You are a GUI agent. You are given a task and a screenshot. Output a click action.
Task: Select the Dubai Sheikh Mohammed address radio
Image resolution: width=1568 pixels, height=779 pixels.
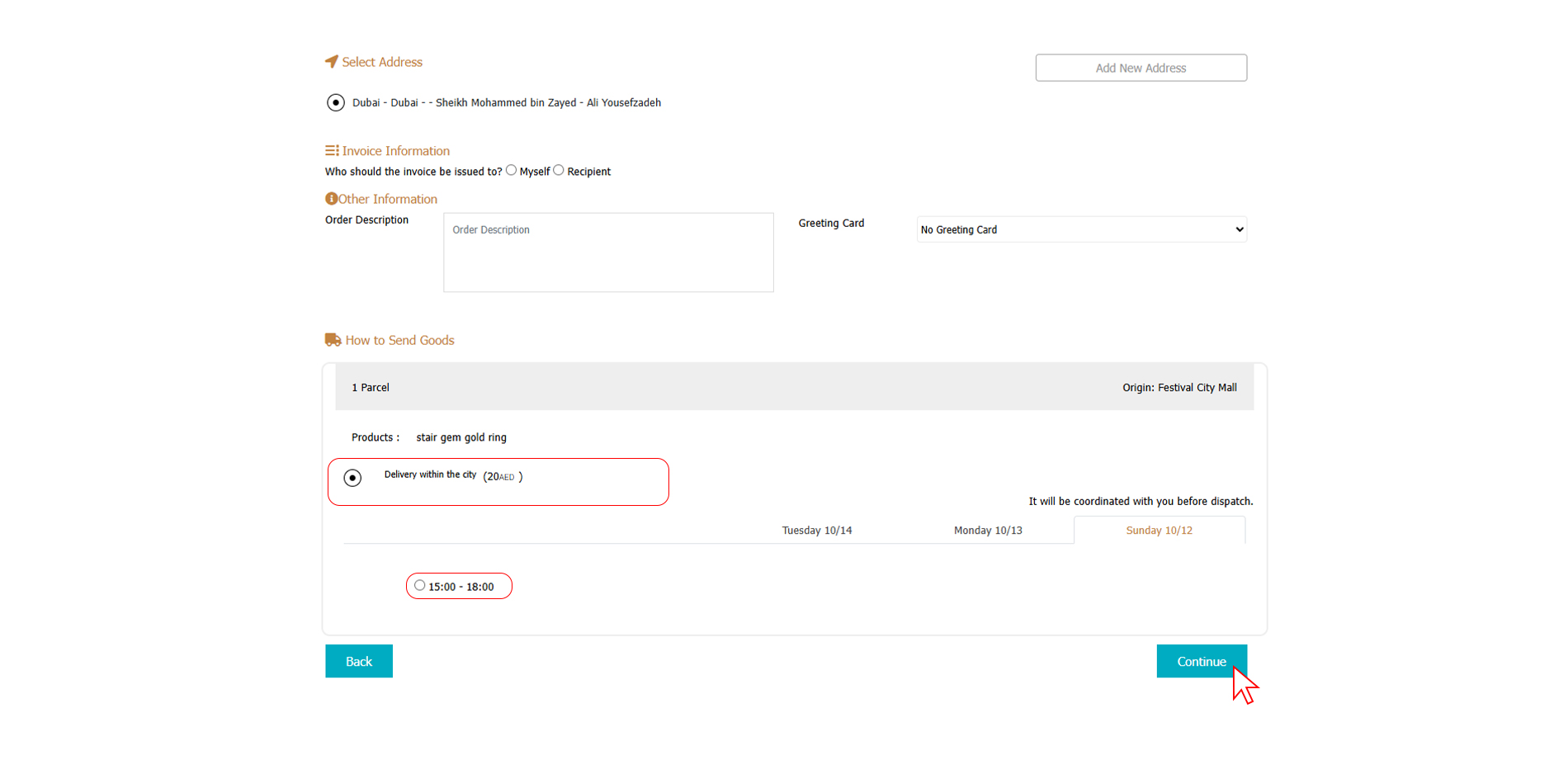(x=336, y=102)
